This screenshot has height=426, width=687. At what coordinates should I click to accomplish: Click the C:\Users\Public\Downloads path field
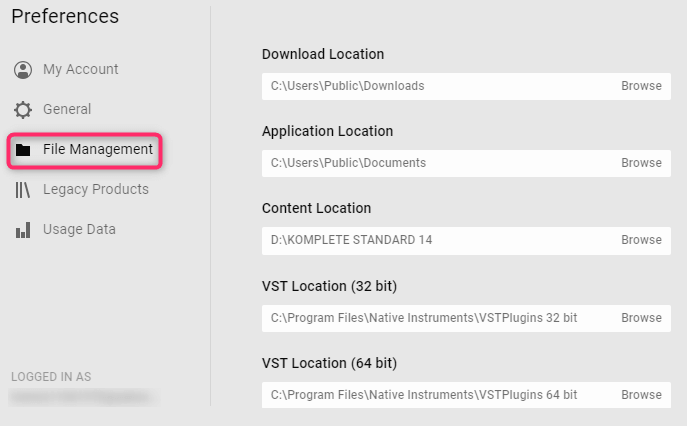tap(466, 86)
